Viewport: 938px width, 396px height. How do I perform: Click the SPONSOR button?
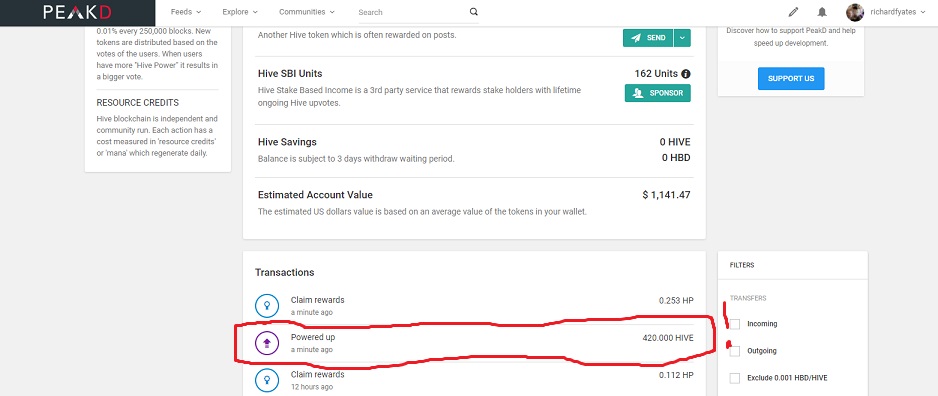[657, 93]
